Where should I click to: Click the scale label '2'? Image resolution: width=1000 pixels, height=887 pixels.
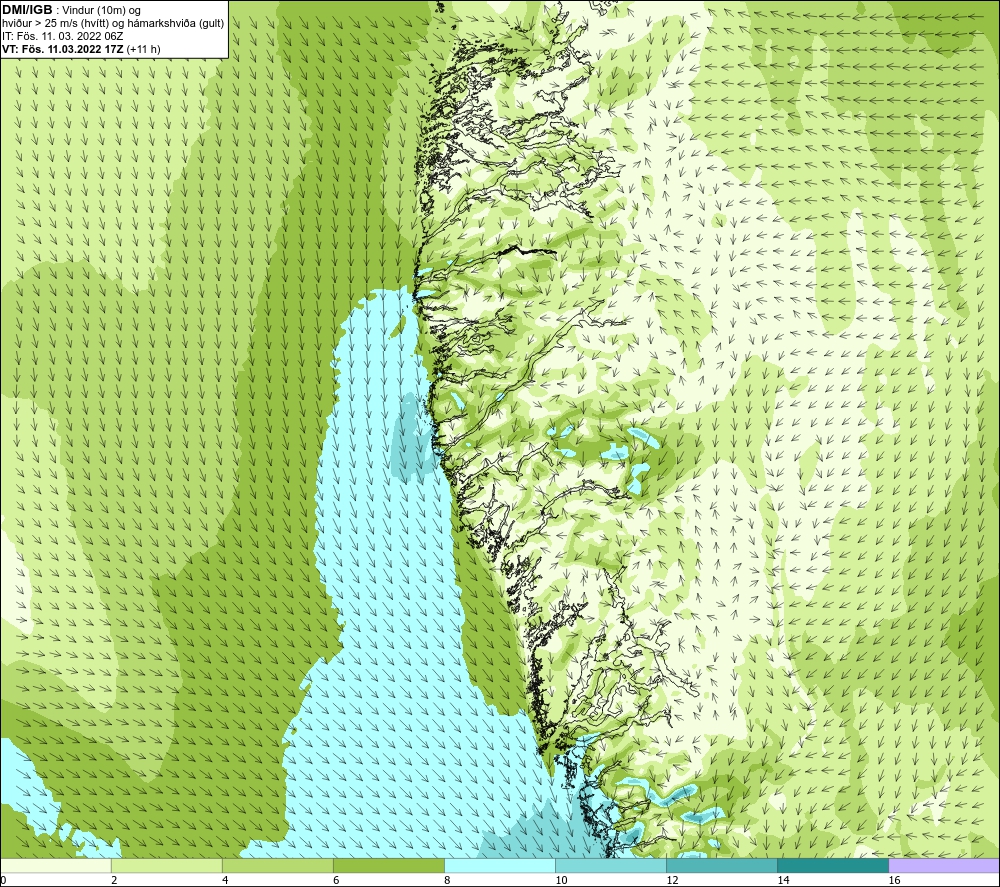click(x=114, y=880)
